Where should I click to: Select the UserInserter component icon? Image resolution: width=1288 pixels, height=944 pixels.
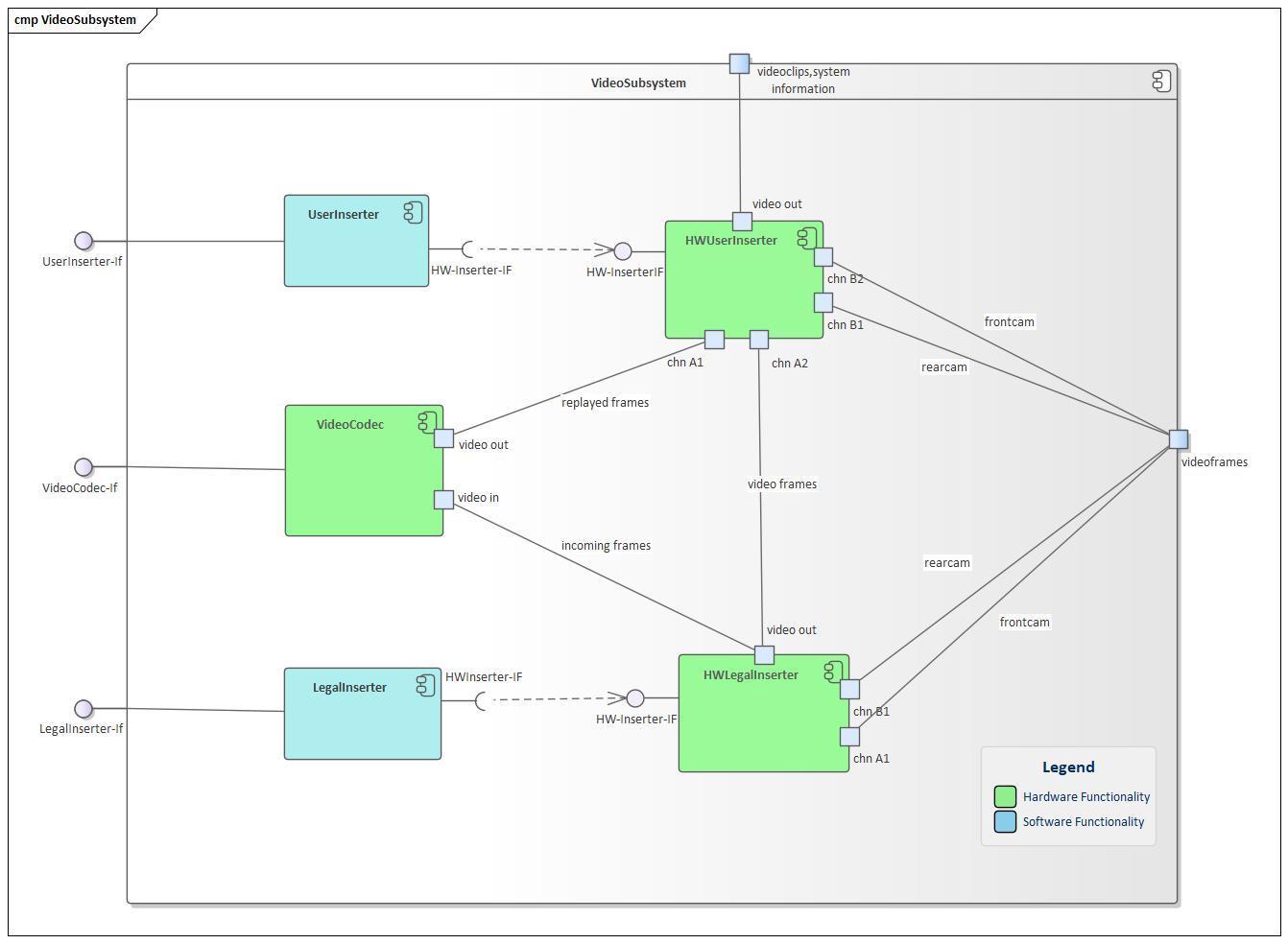click(413, 213)
